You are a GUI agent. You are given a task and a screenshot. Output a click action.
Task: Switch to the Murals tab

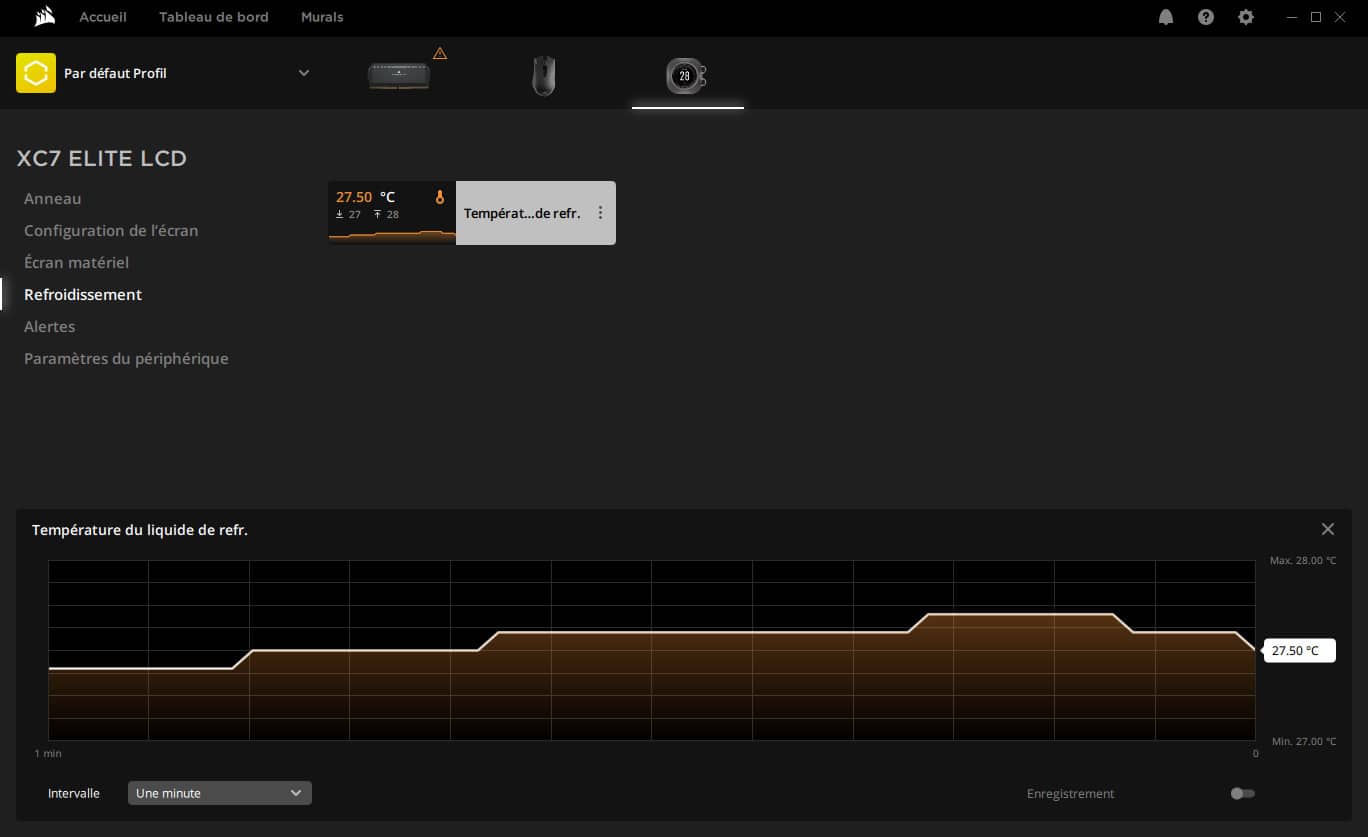pyautogui.click(x=322, y=17)
